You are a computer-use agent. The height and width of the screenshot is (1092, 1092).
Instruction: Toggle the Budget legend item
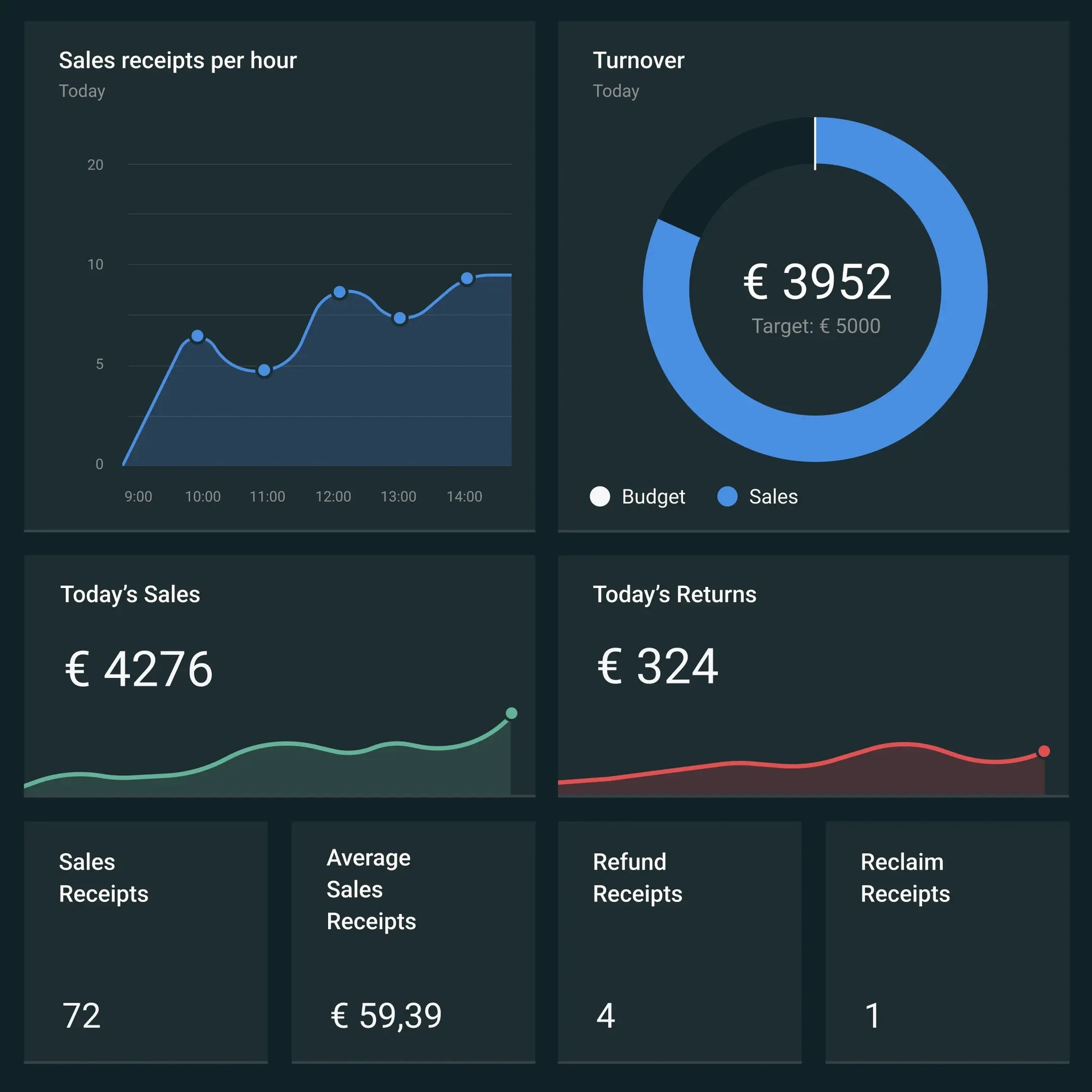click(x=653, y=496)
